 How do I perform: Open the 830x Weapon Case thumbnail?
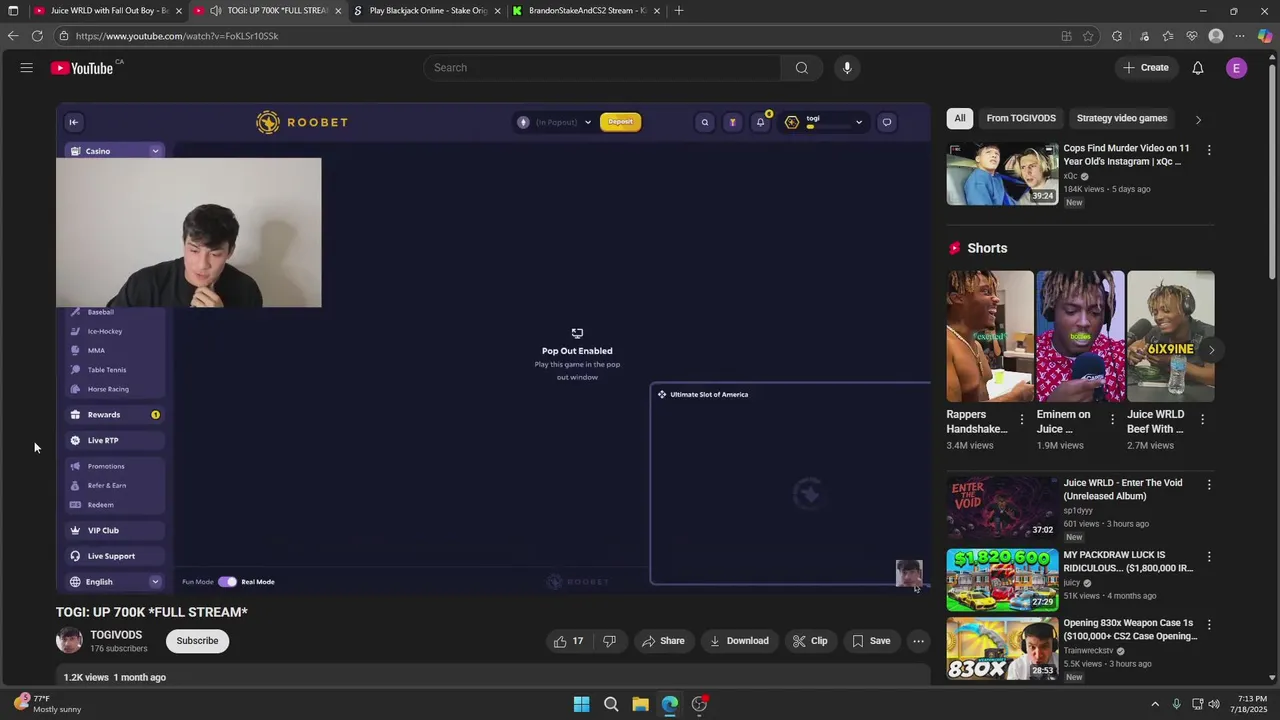point(1002,649)
